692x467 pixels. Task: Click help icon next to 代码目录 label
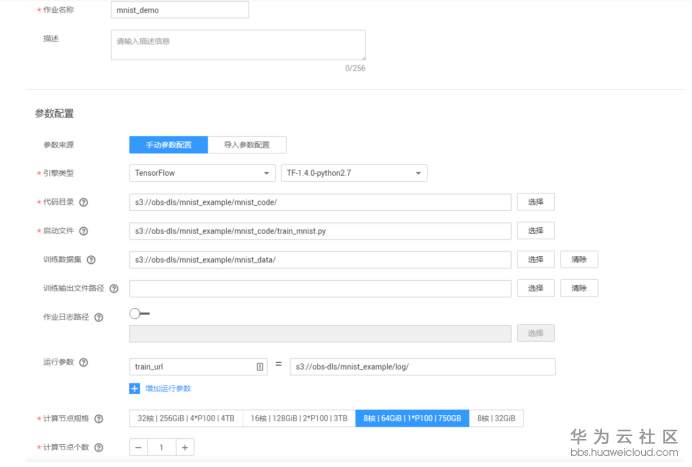click(83, 202)
